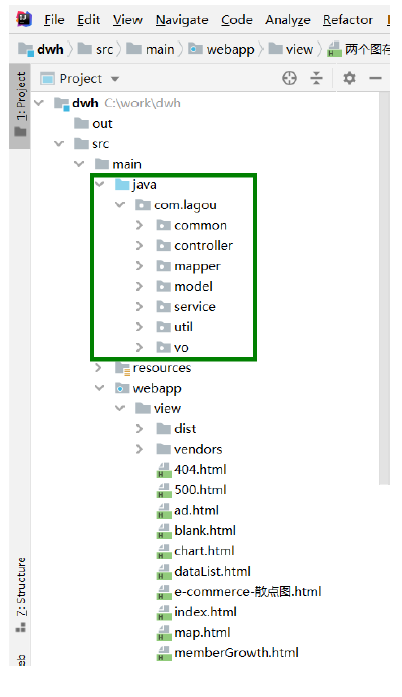Click the Project panel vertical scrollbar
402x697 pixels.
[x=384, y=288]
